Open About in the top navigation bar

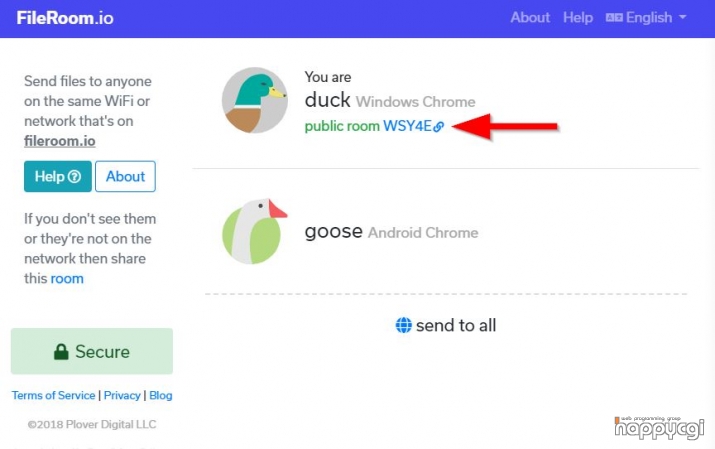coord(530,18)
